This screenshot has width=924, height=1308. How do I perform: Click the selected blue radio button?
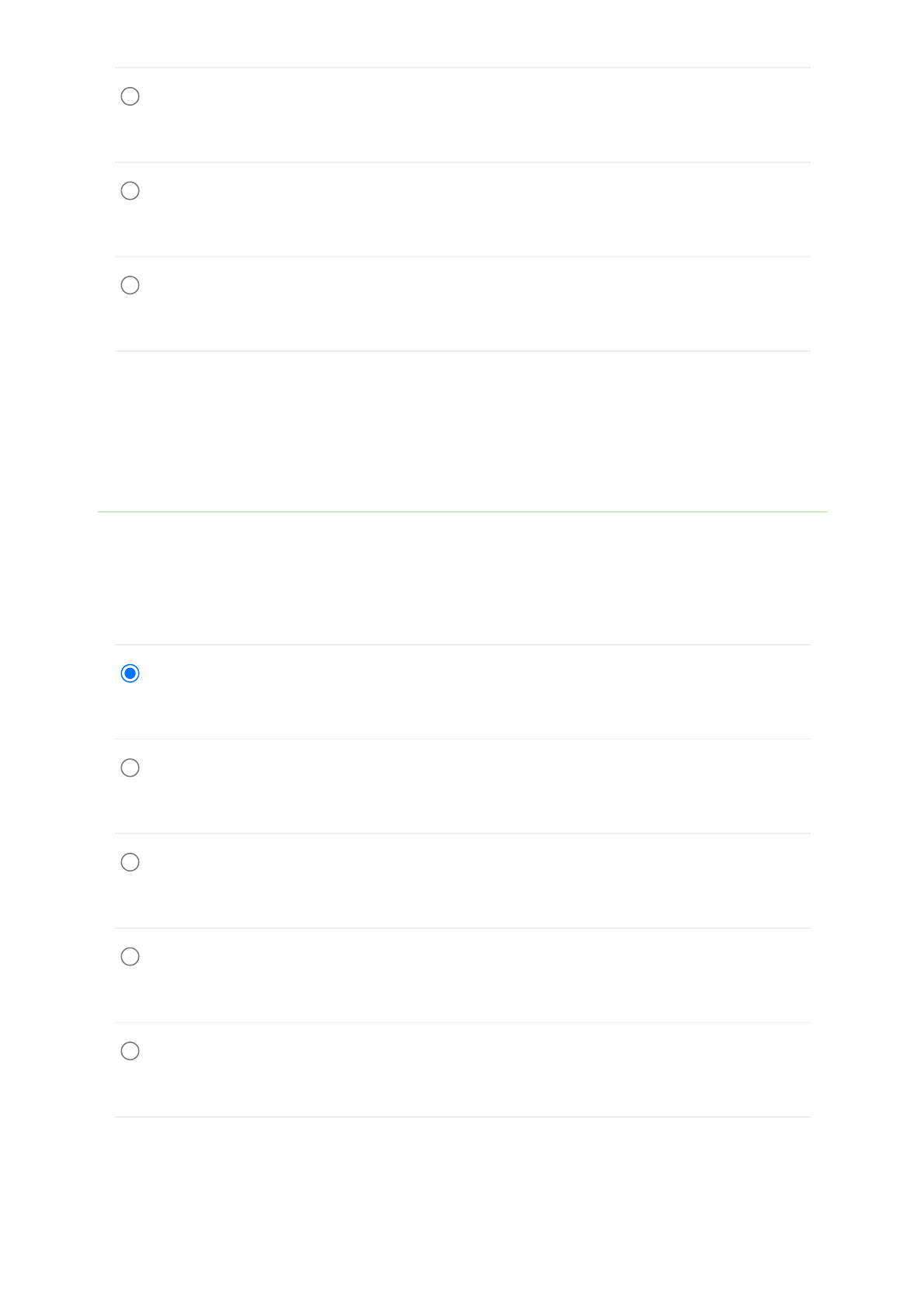(x=130, y=673)
